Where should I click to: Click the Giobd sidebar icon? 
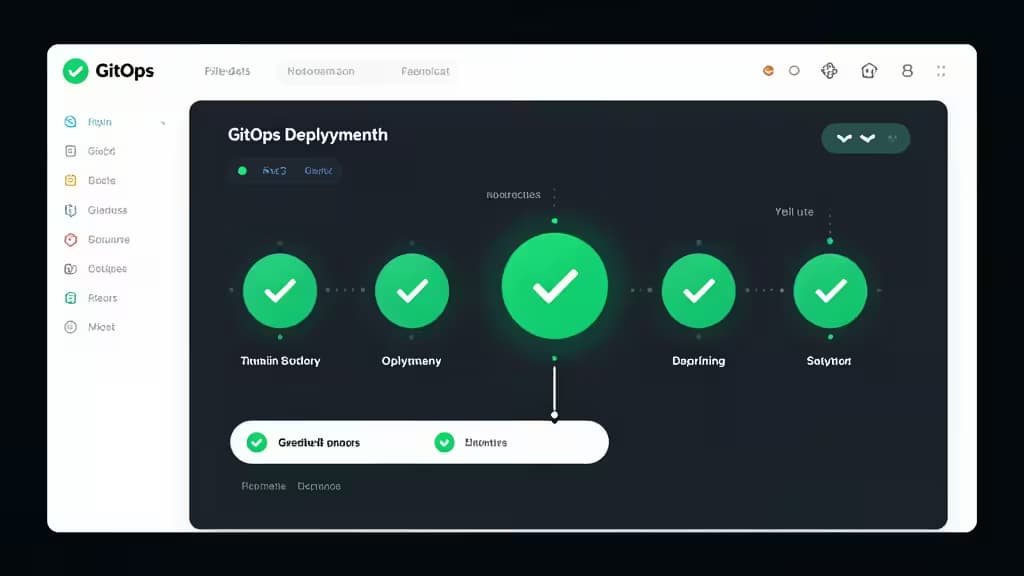coord(71,151)
